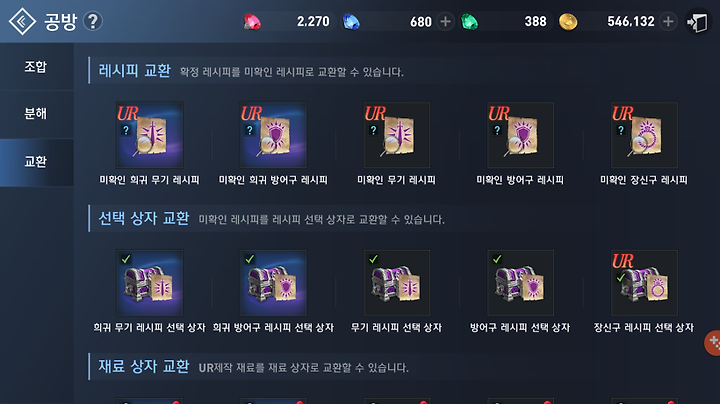Tap the green emerald currency icon
Viewport: 720px width, 404px height.
click(469, 22)
